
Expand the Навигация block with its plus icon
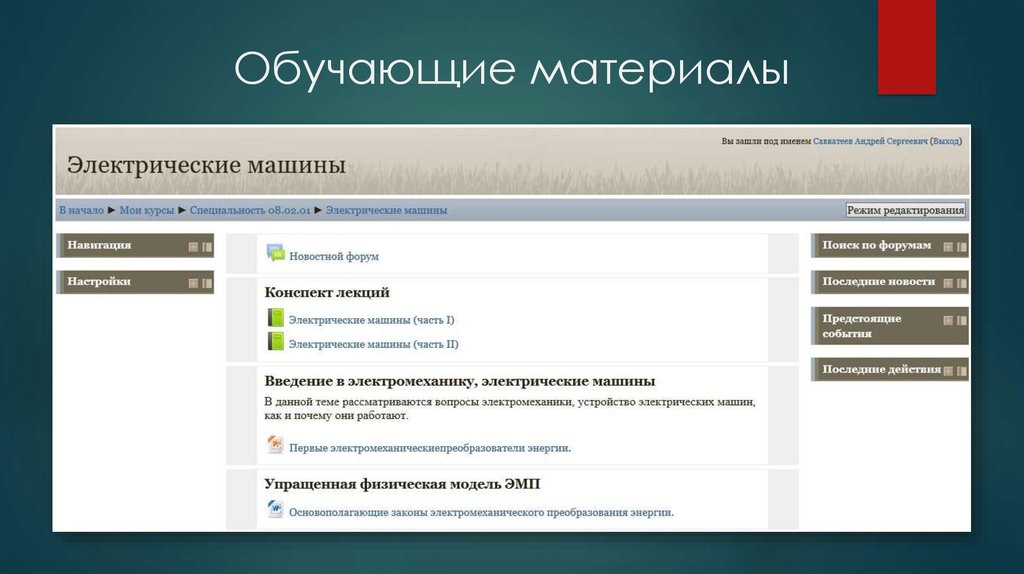click(193, 247)
